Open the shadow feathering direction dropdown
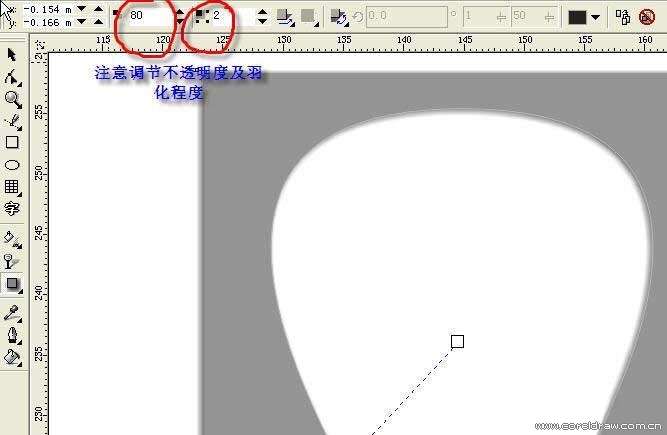 click(x=285, y=16)
